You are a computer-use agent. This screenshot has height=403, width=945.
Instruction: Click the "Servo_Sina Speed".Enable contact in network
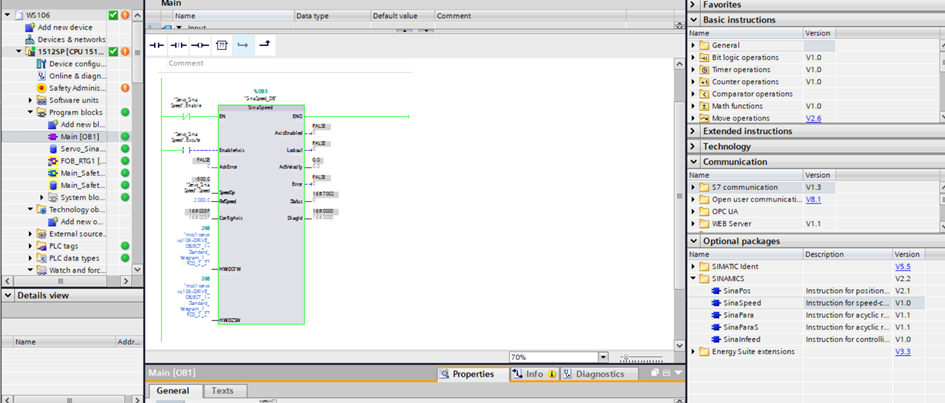tap(186, 116)
